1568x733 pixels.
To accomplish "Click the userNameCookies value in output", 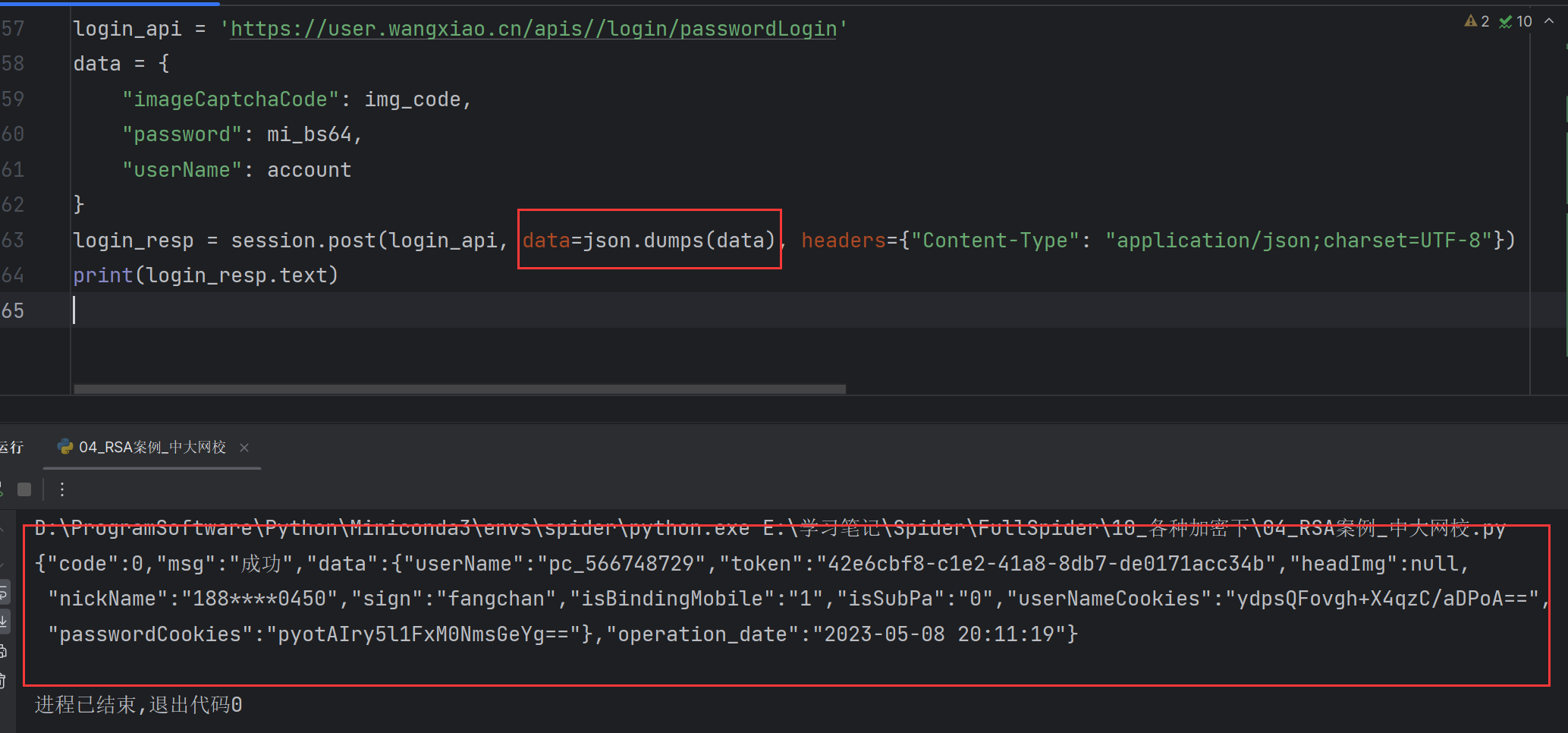I will tap(1382, 599).
